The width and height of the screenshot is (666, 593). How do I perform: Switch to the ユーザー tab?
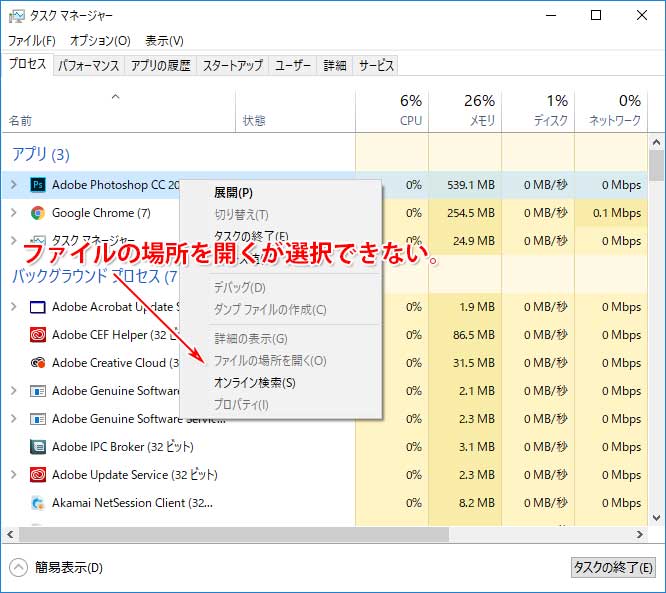(x=293, y=65)
